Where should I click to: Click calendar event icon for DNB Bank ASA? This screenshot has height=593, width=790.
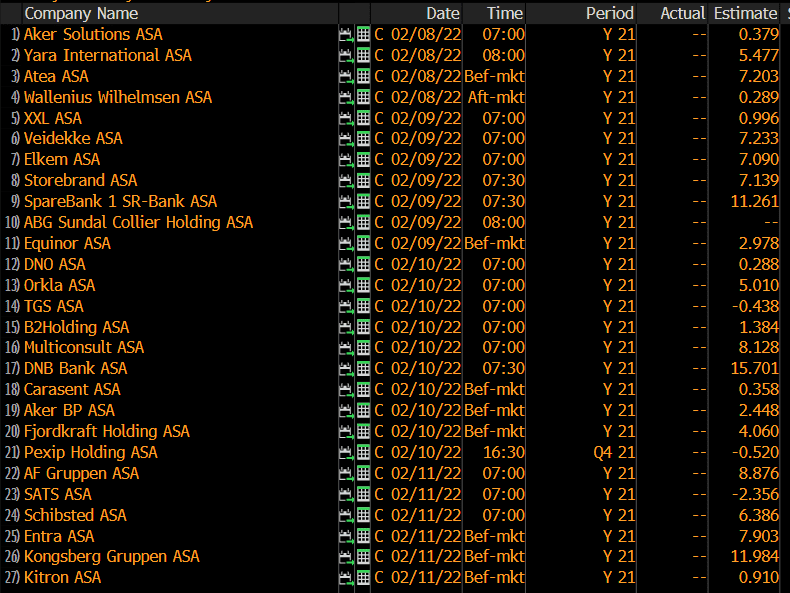[346, 369]
